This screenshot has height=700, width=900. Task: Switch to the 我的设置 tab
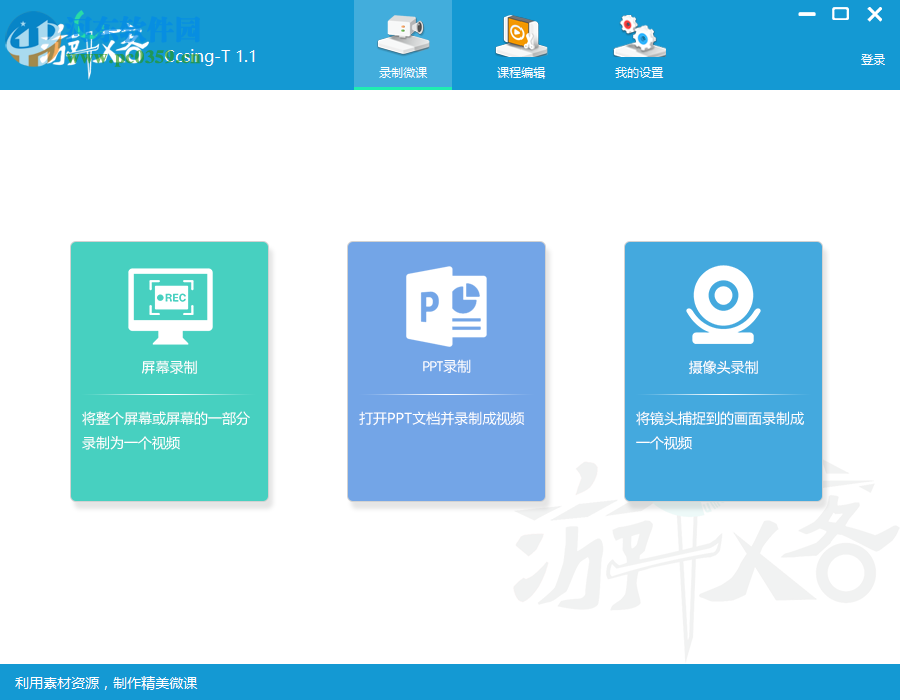[x=639, y=70]
